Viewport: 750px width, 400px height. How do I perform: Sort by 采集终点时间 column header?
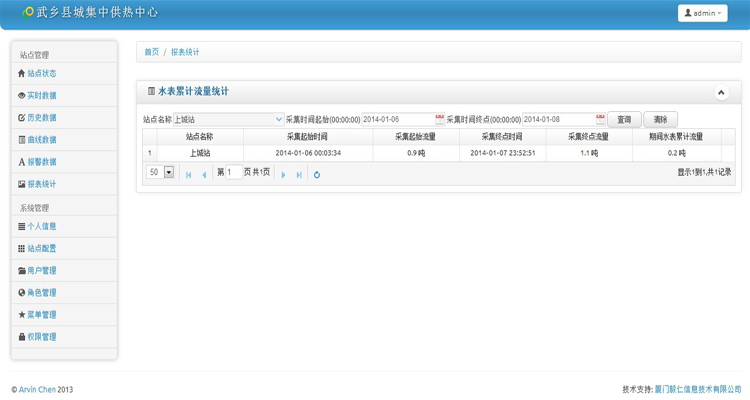[x=503, y=137]
